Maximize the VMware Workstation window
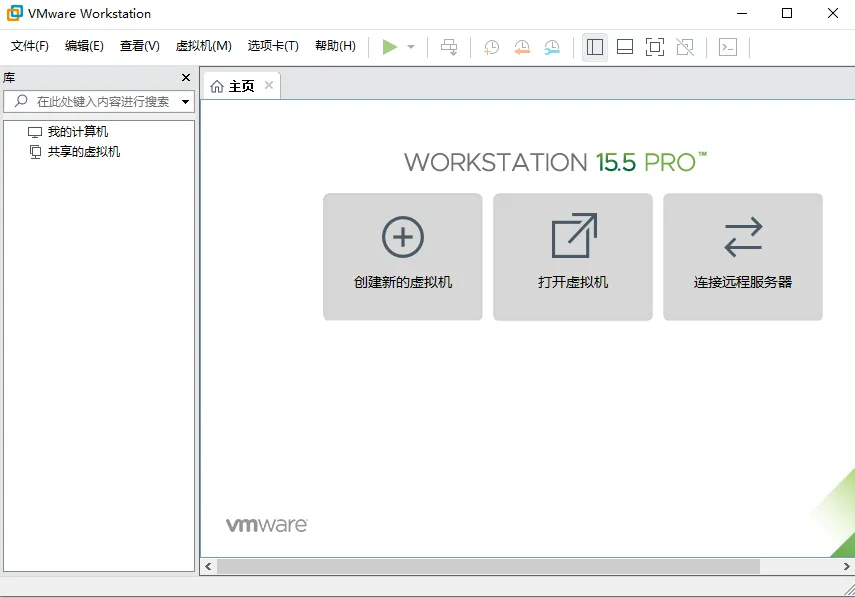This screenshot has width=855, height=598. coord(787,13)
